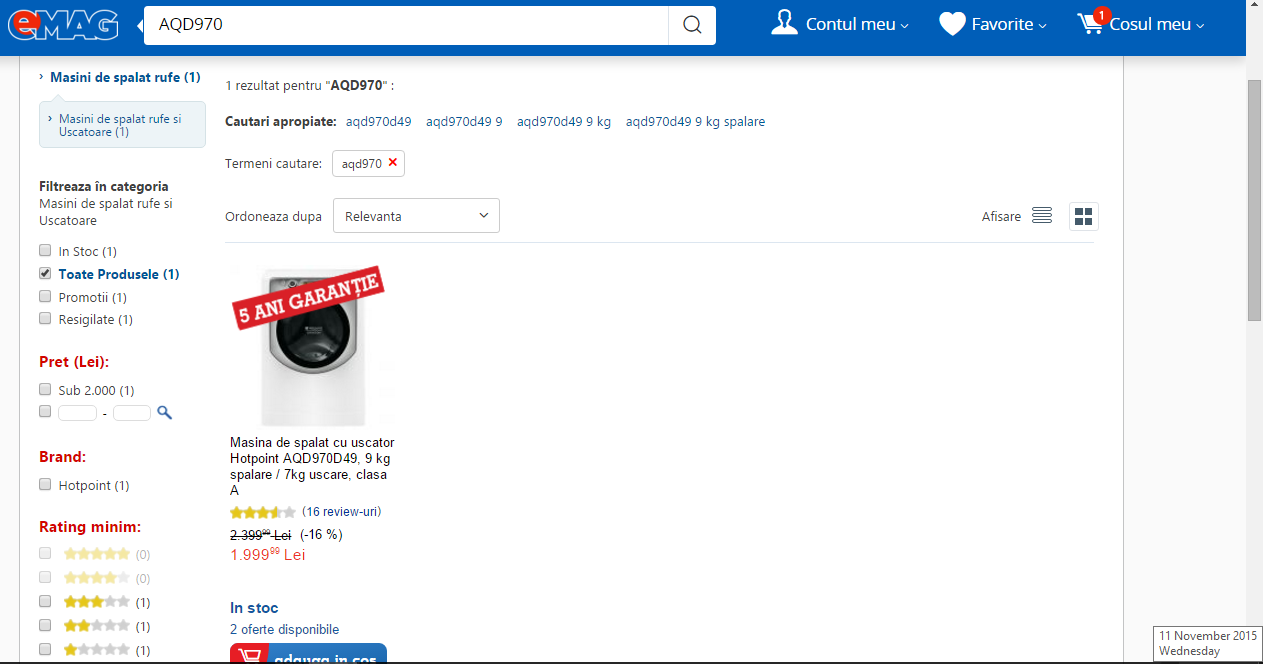Switch to grid view display
This screenshot has height=664, width=1263.
click(1084, 216)
